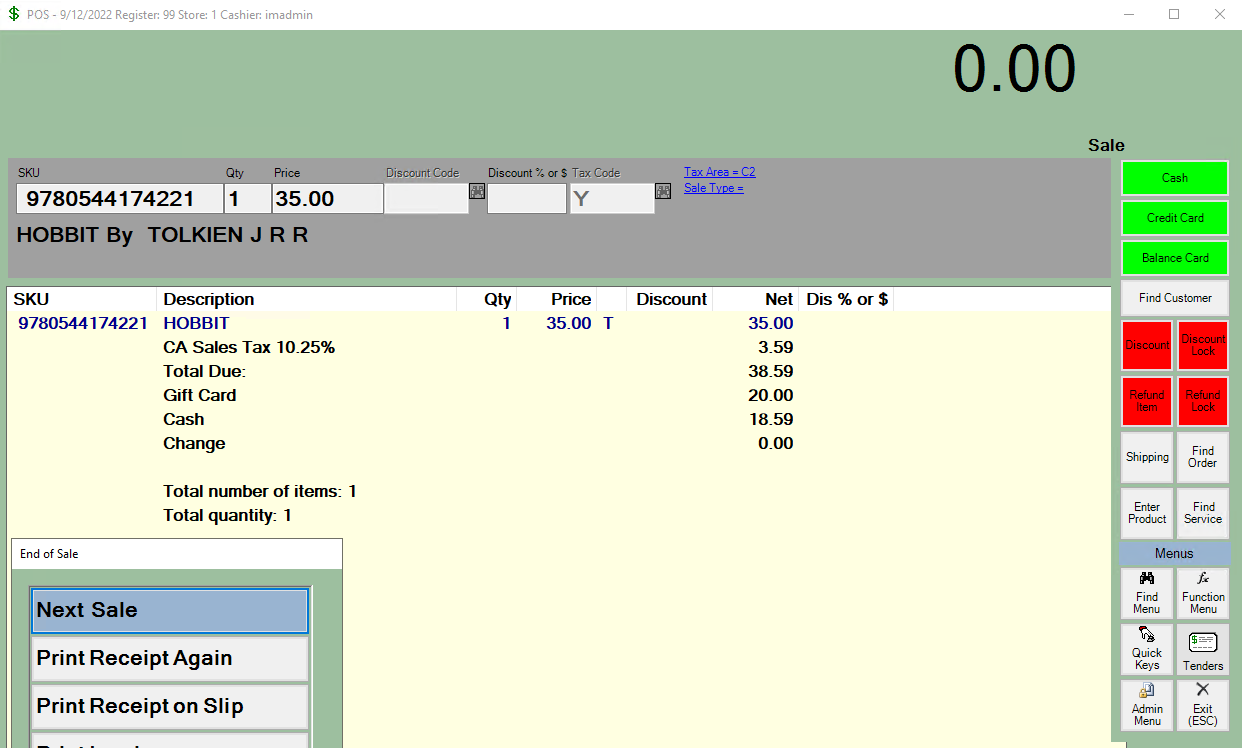Select Next Sale in End of Sale menu
1242x748 pixels.
[170, 610]
